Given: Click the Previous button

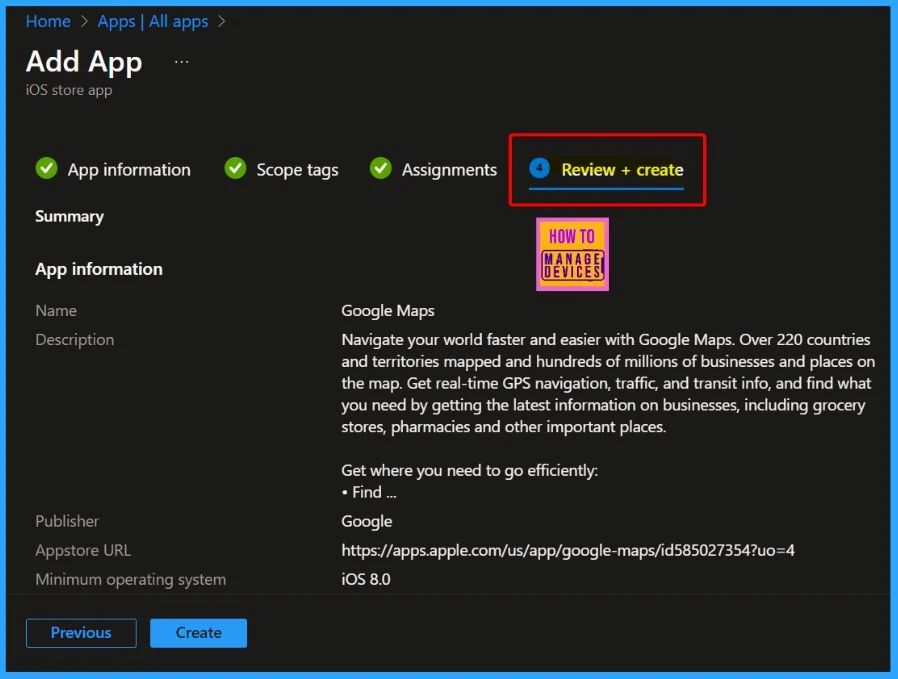Looking at the screenshot, I should tap(81, 633).
